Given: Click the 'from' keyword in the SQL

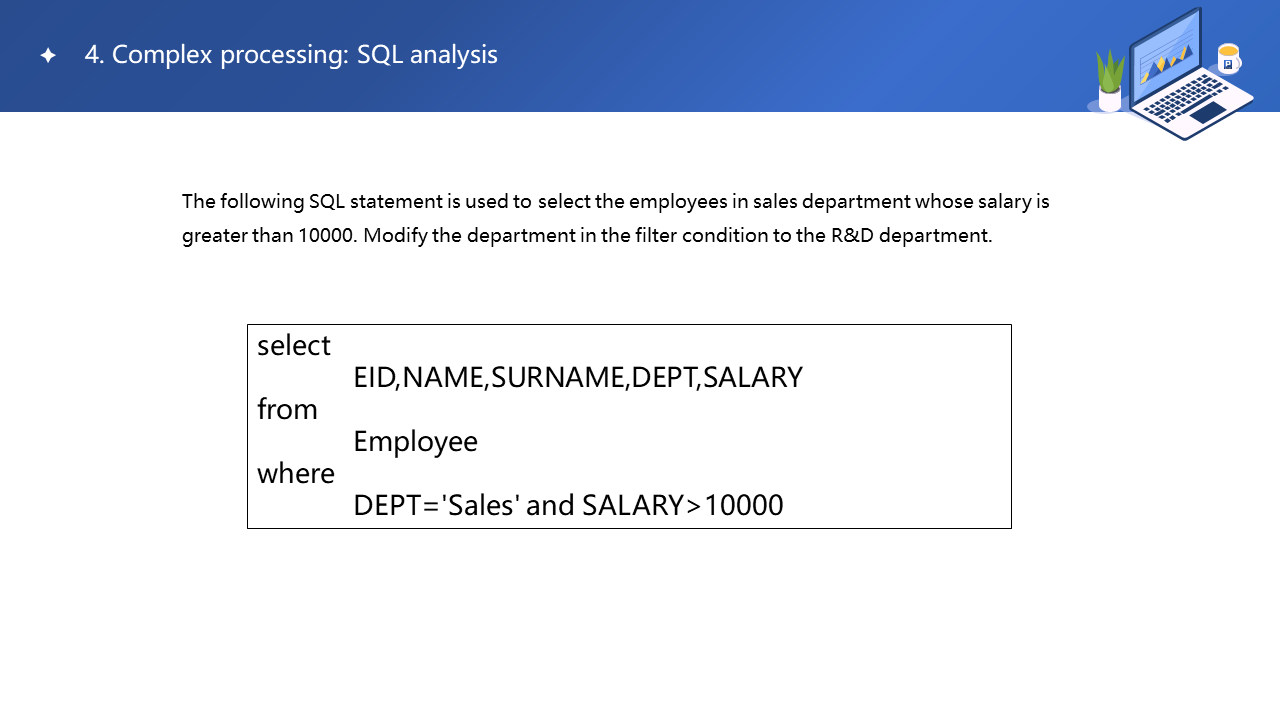Looking at the screenshot, I should (x=287, y=410).
